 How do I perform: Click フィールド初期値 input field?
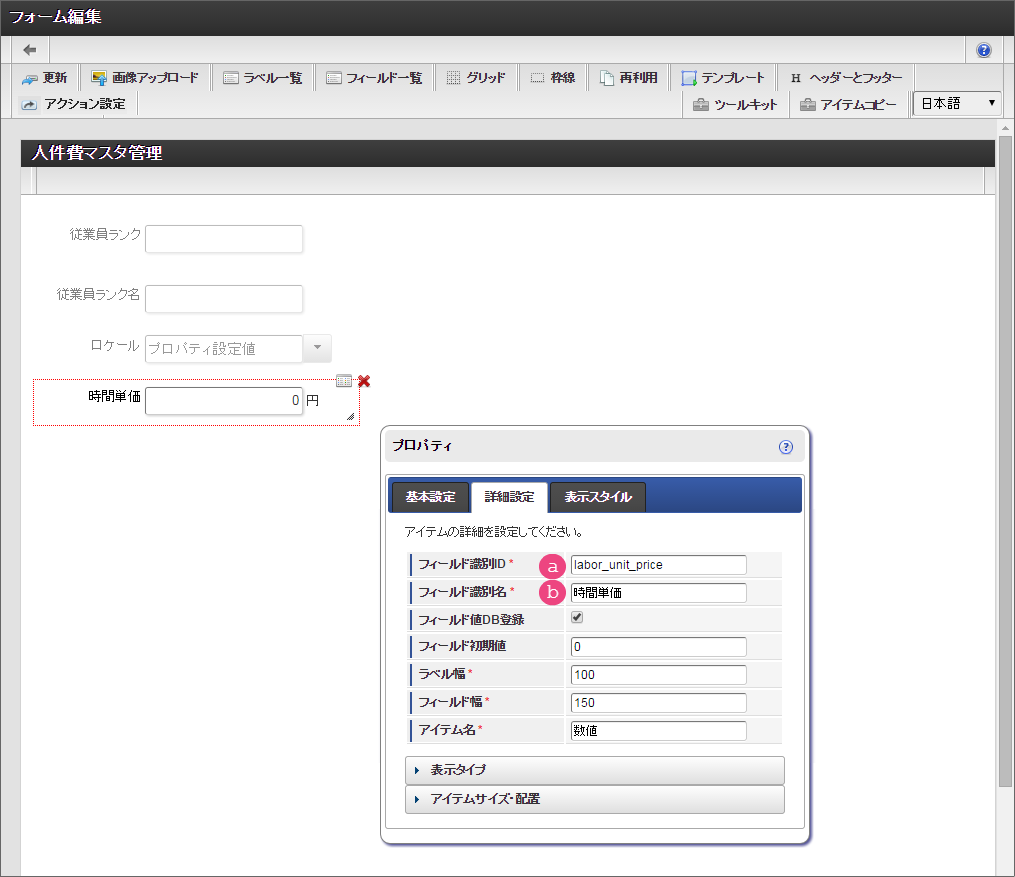(x=658, y=647)
